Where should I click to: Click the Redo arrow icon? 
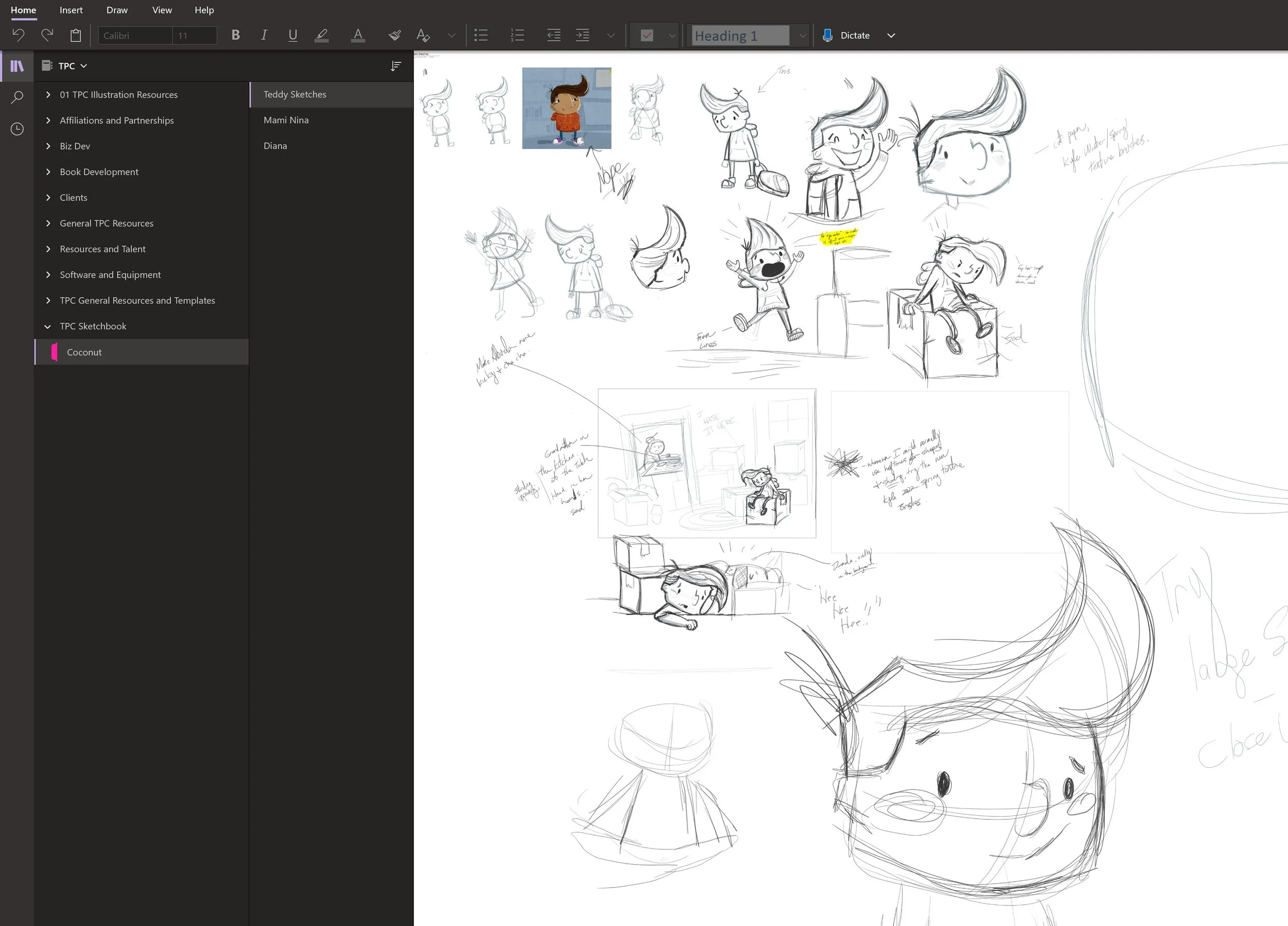tap(47, 35)
